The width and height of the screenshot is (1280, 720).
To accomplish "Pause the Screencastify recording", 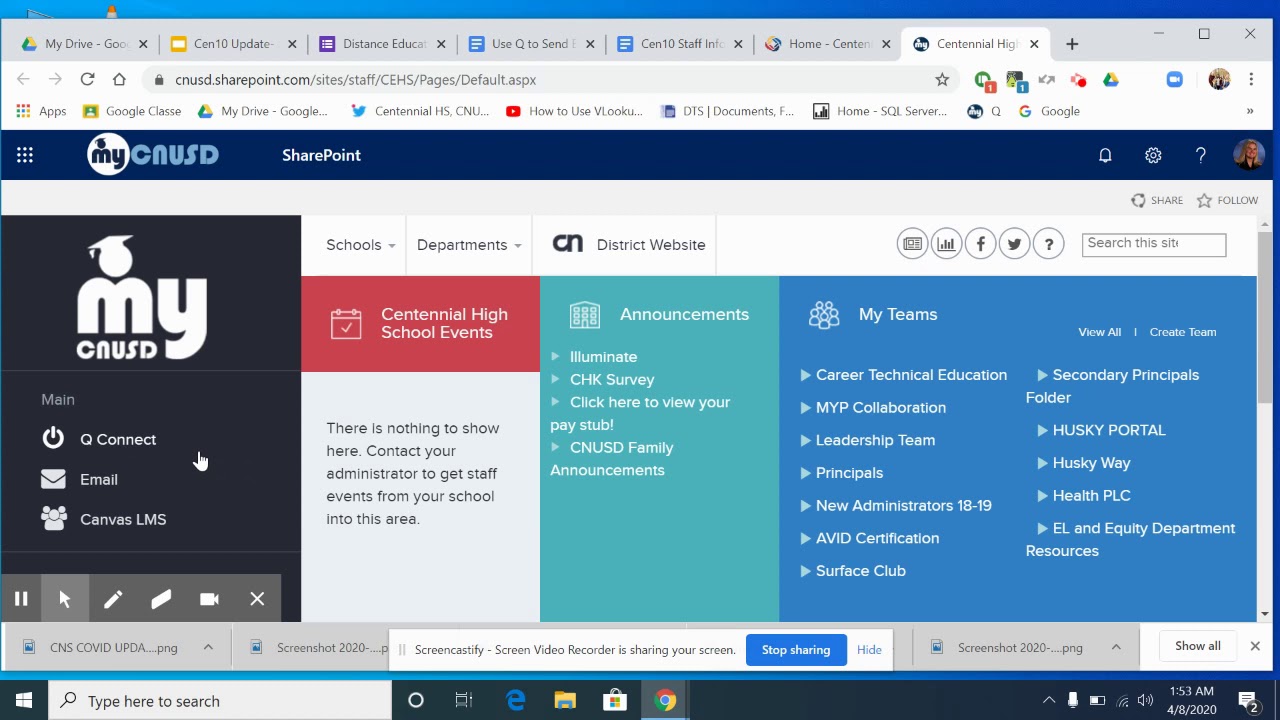I will (21, 599).
